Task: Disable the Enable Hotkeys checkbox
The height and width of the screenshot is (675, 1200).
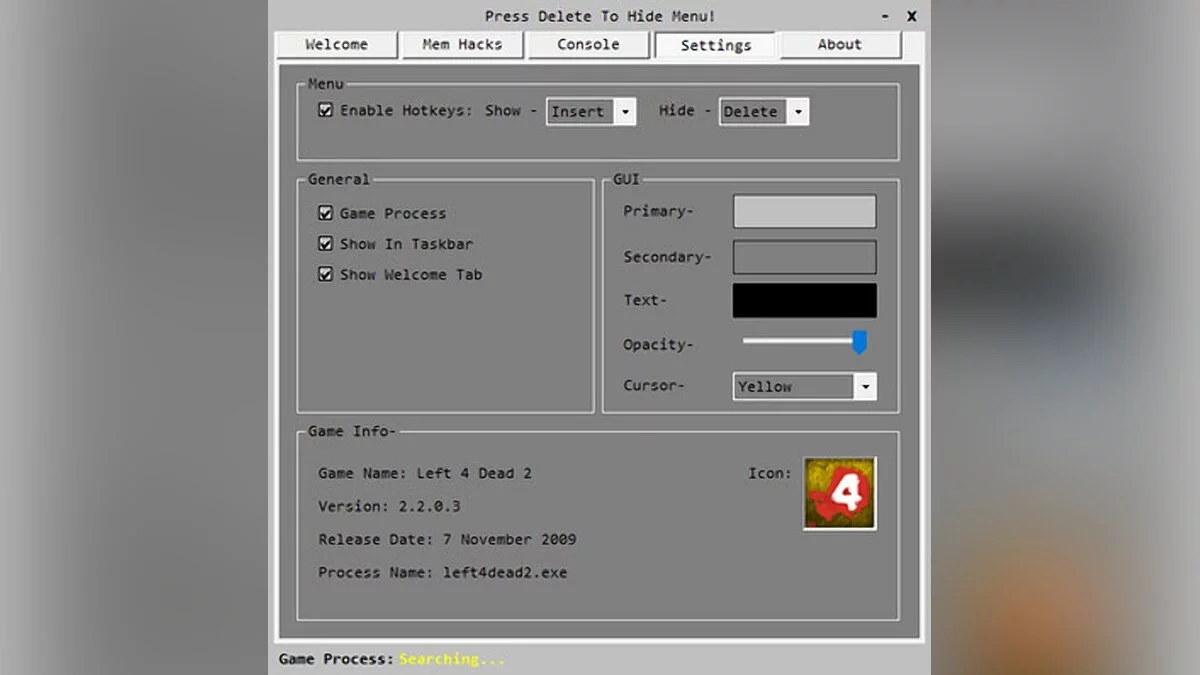Action: (325, 110)
